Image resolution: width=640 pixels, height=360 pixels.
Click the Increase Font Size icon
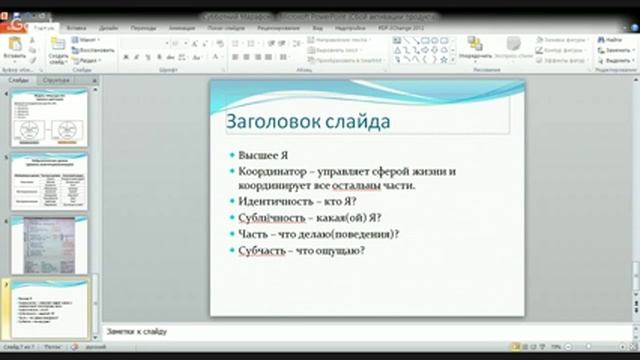[x=195, y=43]
